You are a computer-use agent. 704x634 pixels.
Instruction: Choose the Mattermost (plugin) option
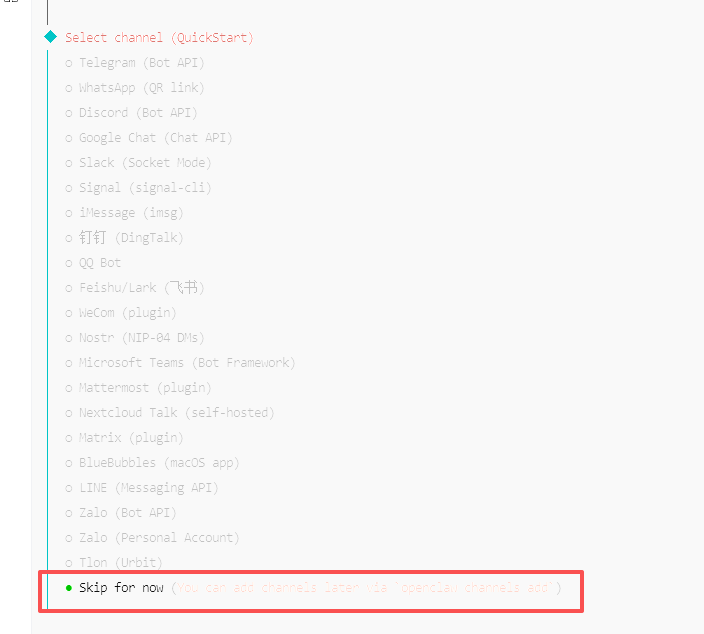pyautogui.click(x=145, y=388)
